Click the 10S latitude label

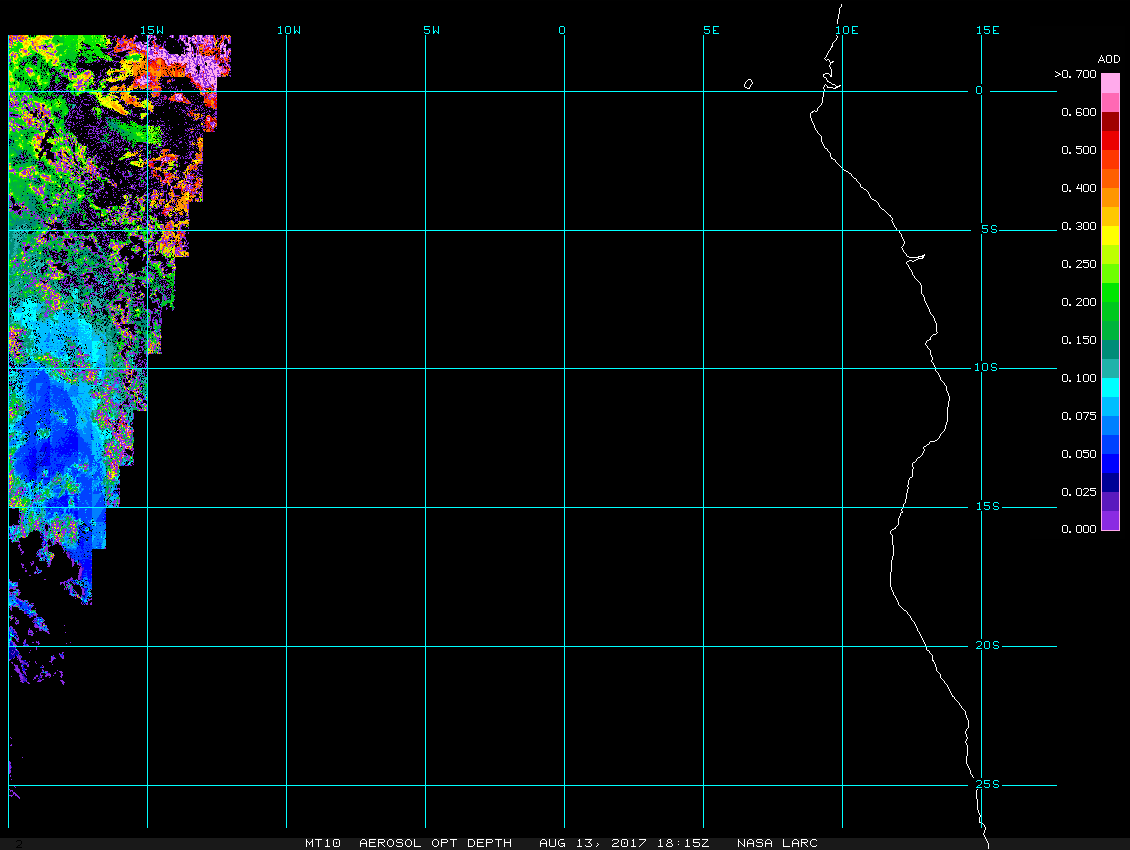pyautogui.click(x=986, y=367)
